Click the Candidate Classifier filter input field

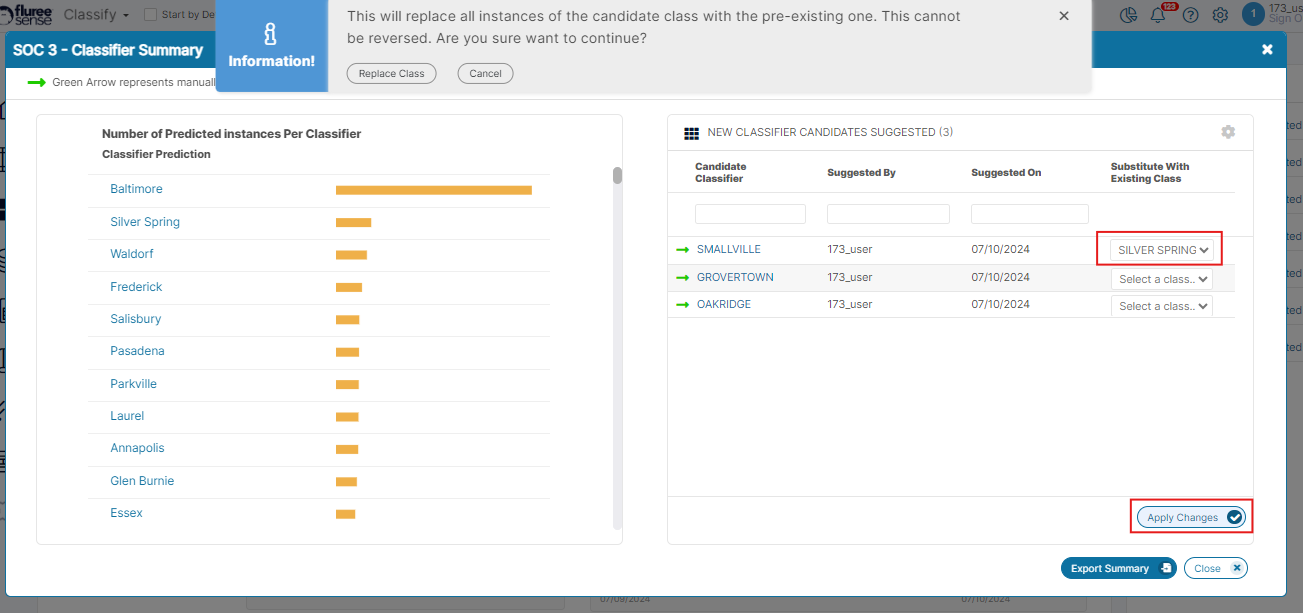pyautogui.click(x=750, y=214)
